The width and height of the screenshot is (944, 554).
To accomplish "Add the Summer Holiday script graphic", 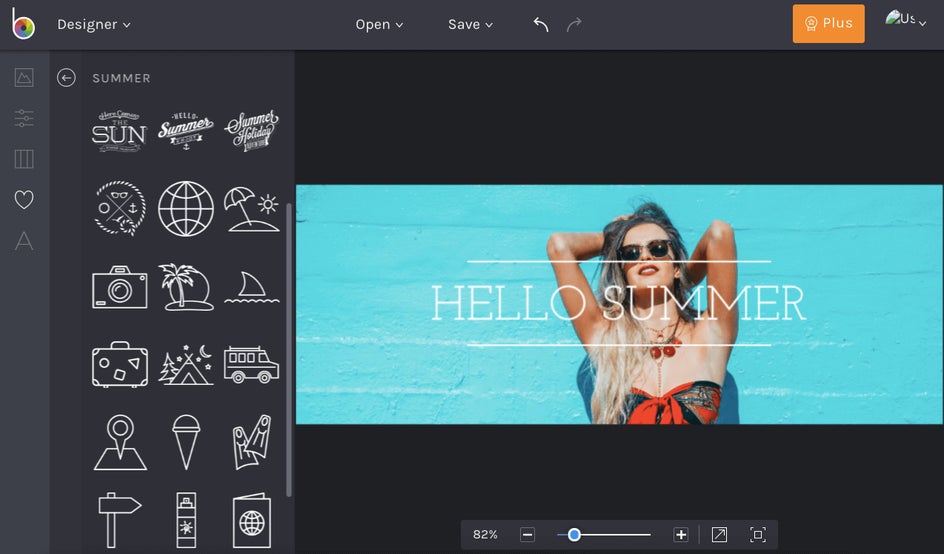I will pyautogui.click(x=252, y=131).
